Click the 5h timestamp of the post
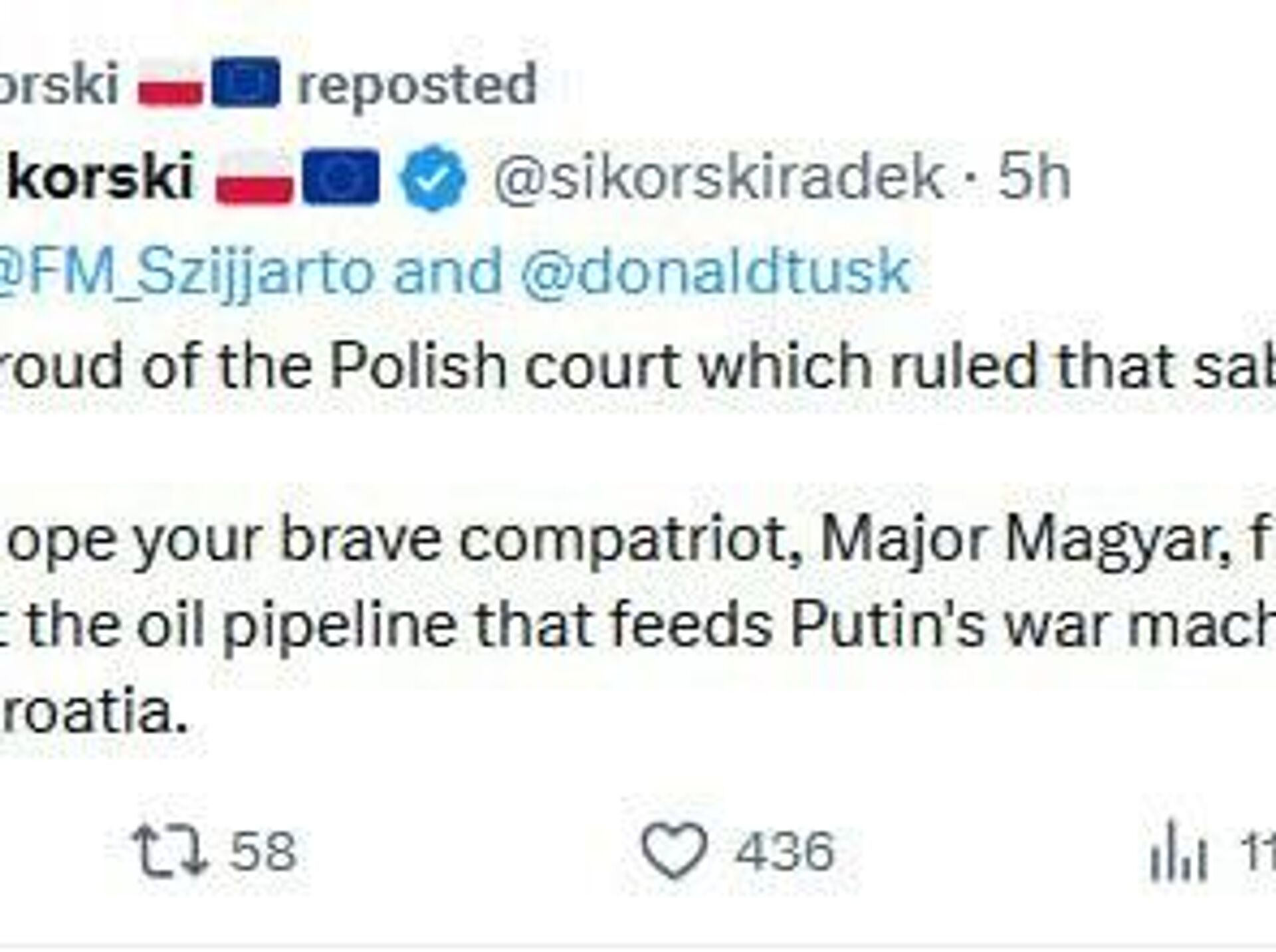The height and width of the screenshot is (952, 1276). [x=1034, y=177]
